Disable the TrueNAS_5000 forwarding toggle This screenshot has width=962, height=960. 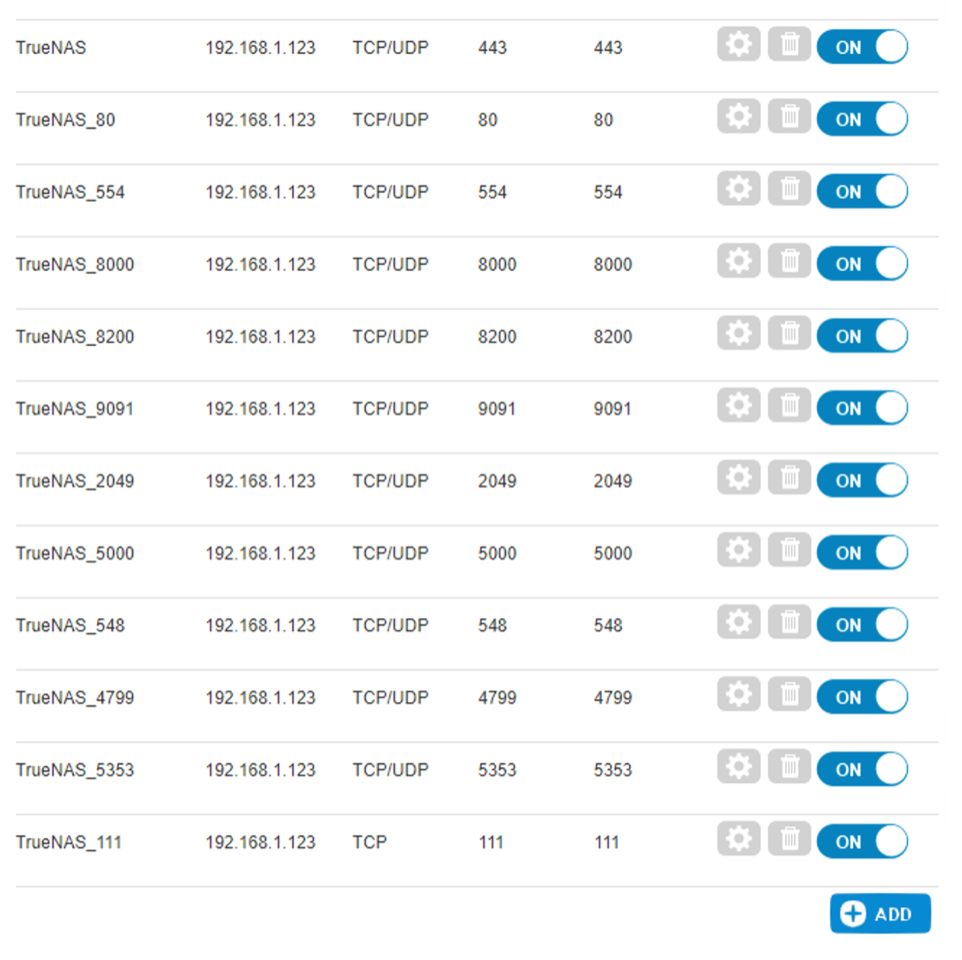(x=862, y=553)
